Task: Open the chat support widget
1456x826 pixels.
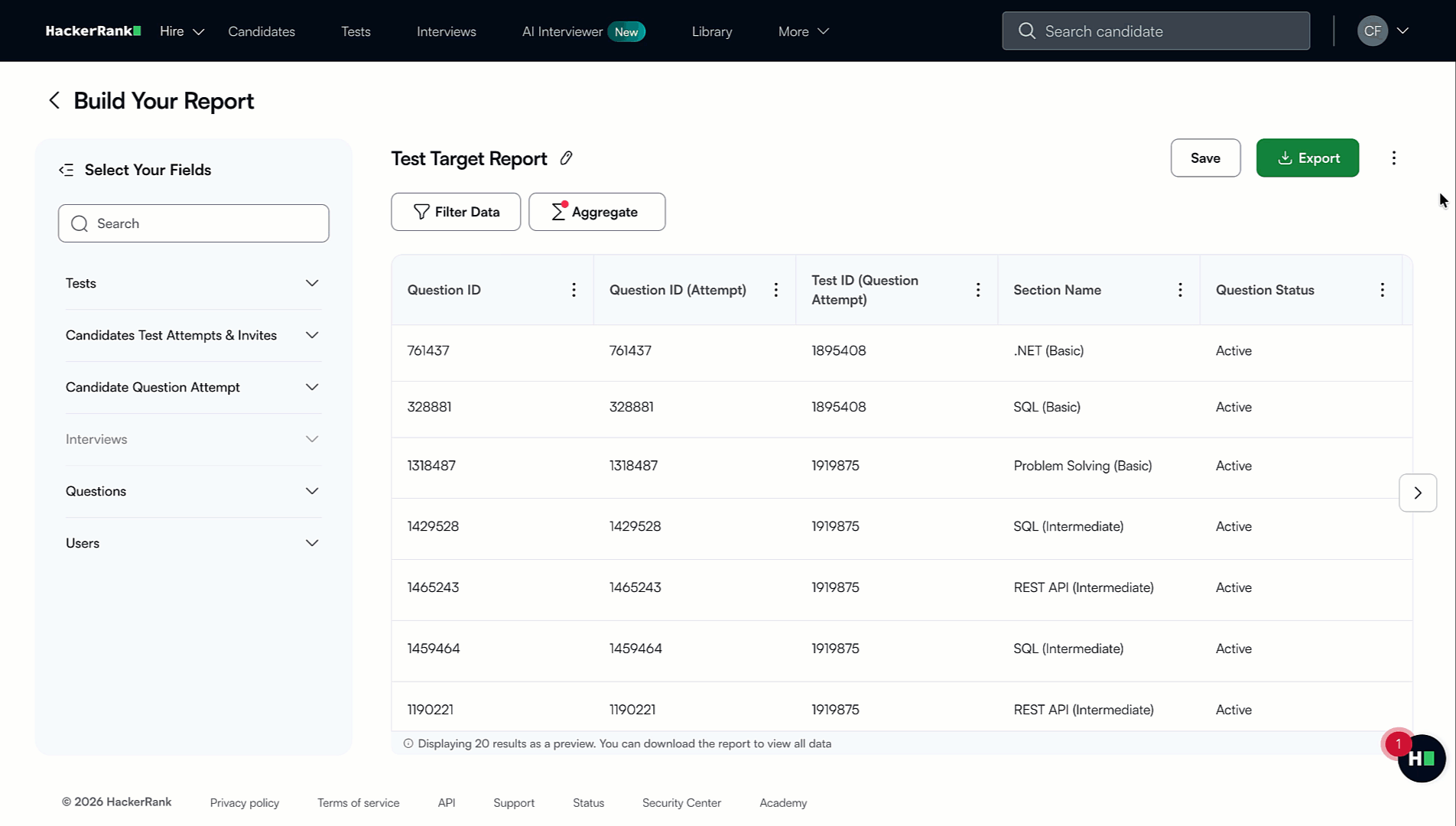Action: click(1422, 758)
